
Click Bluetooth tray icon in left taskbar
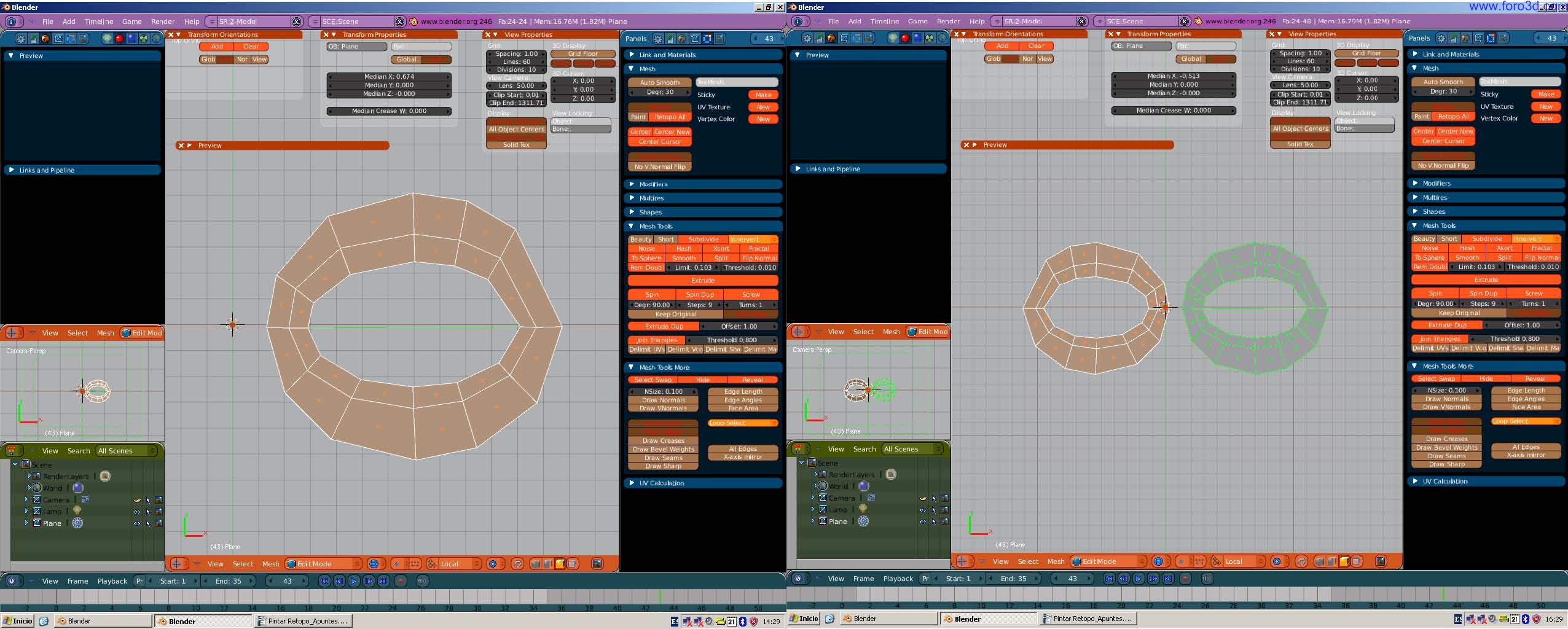pyautogui.click(x=742, y=622)
